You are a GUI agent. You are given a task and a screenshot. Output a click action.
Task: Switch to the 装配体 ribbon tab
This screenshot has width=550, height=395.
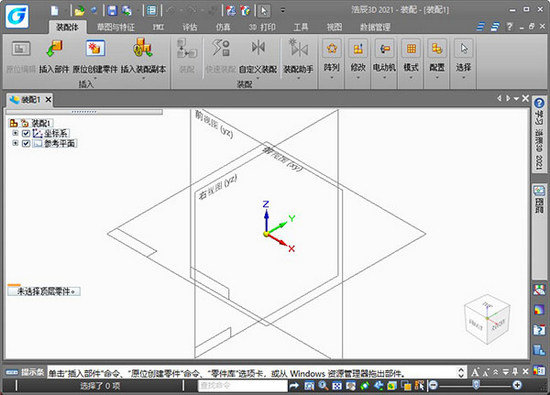click(x=67, y=27)
